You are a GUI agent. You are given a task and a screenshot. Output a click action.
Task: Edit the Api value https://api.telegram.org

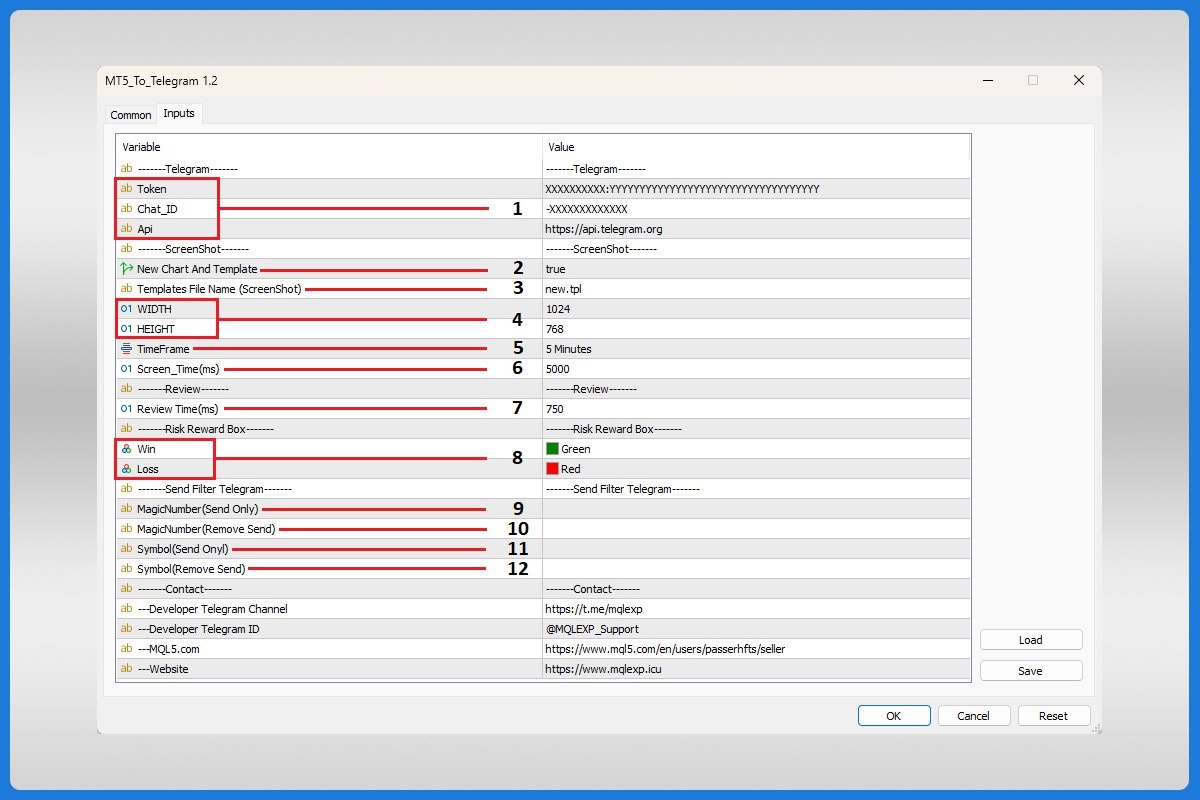tap(756, 229)
